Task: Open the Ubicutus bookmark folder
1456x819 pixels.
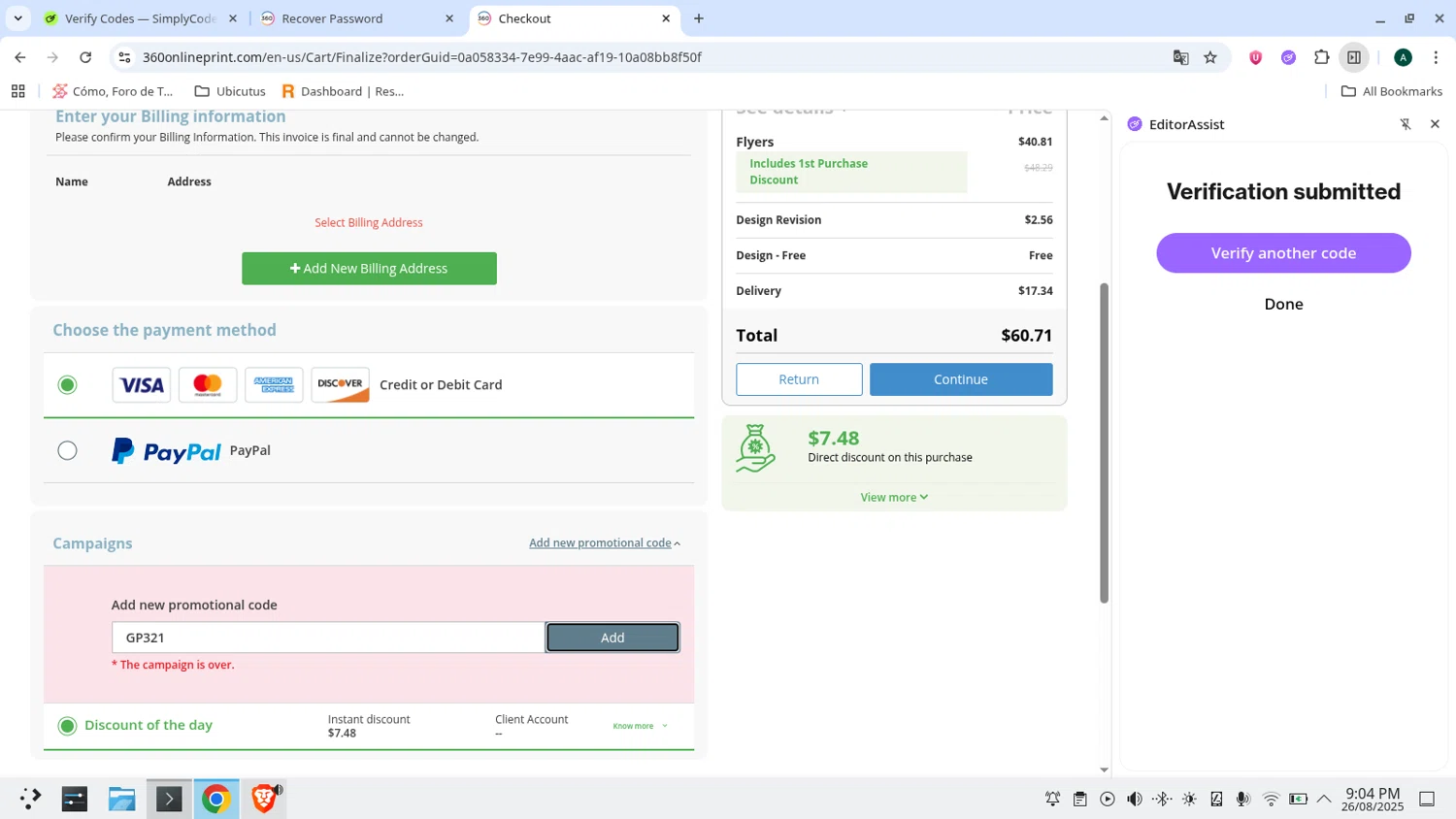Action: click(x=230, y=91)
